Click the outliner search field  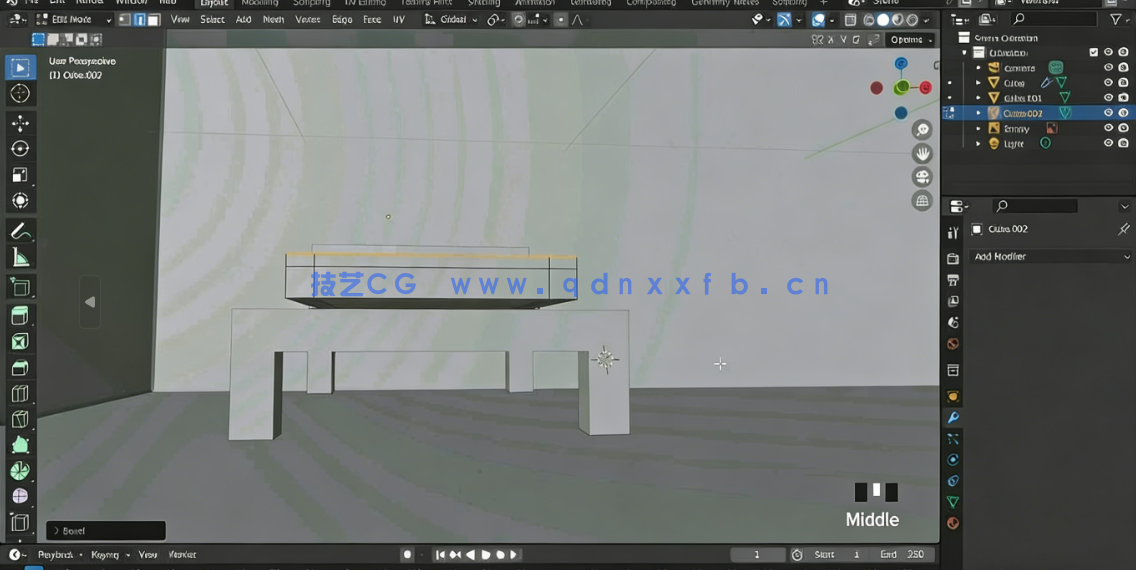point(1055,20)
